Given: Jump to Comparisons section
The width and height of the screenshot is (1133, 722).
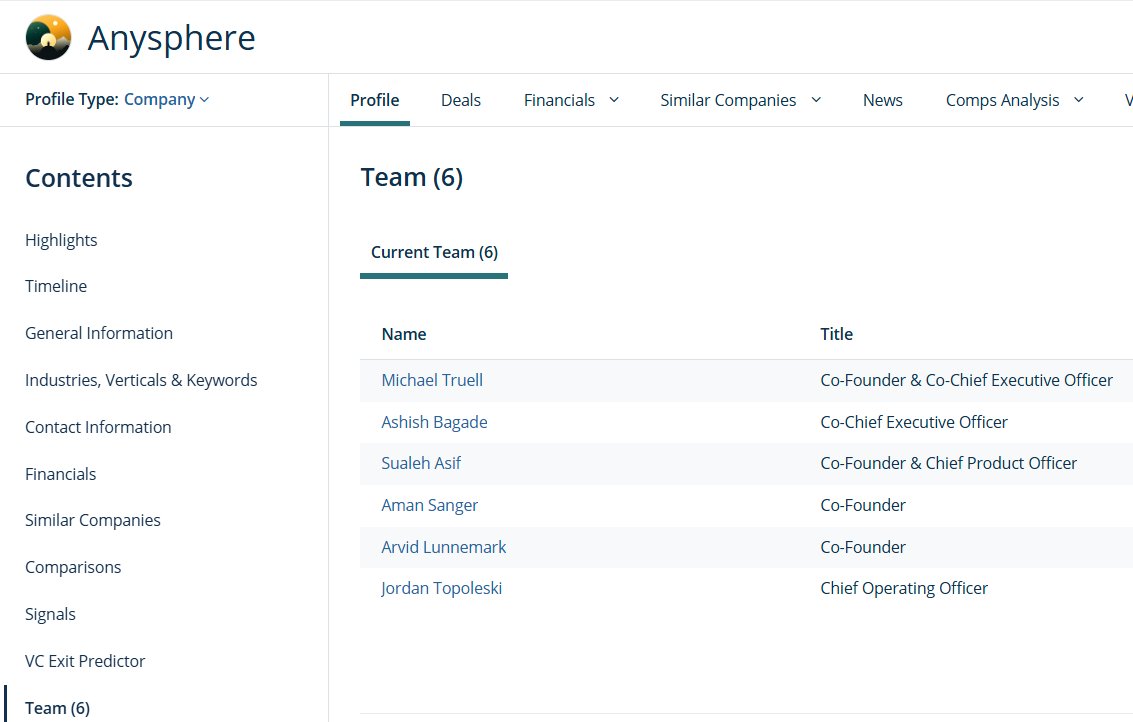Looking at the screenshot, I should (x=73, y=567).
